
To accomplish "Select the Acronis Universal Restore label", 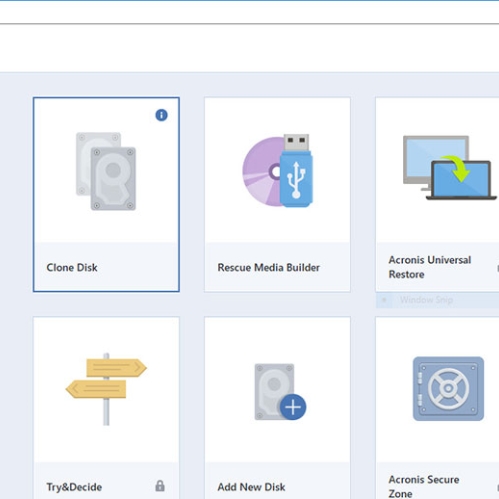I will [x=430, y=267].
